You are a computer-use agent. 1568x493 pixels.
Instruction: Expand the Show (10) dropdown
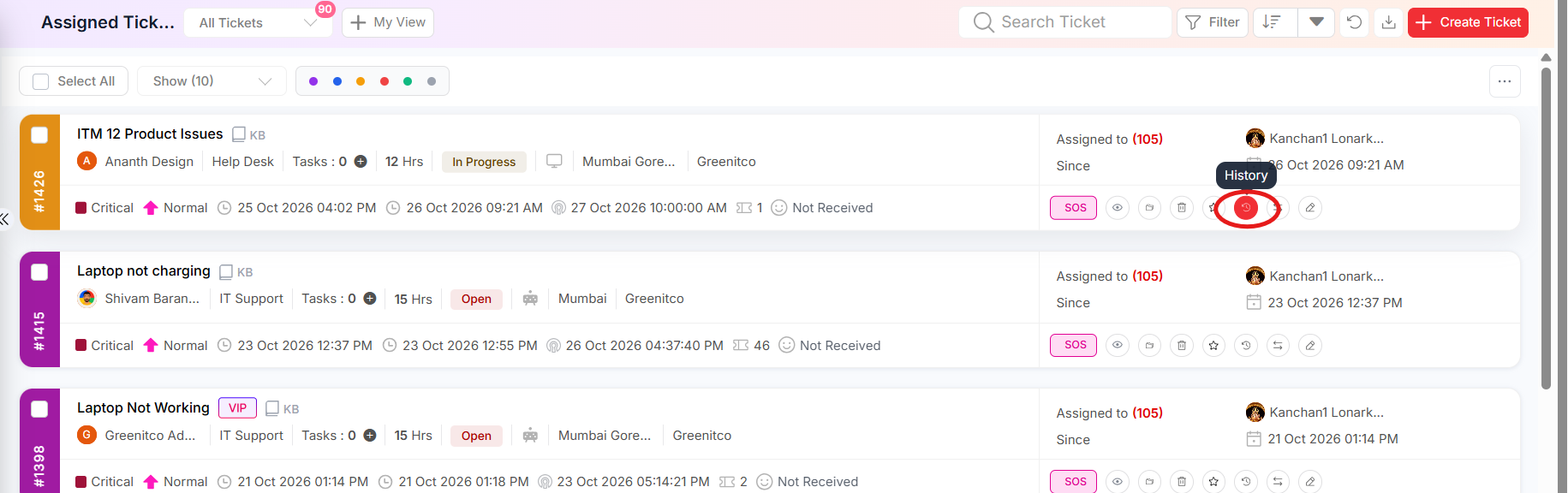[x=212, y=81]
